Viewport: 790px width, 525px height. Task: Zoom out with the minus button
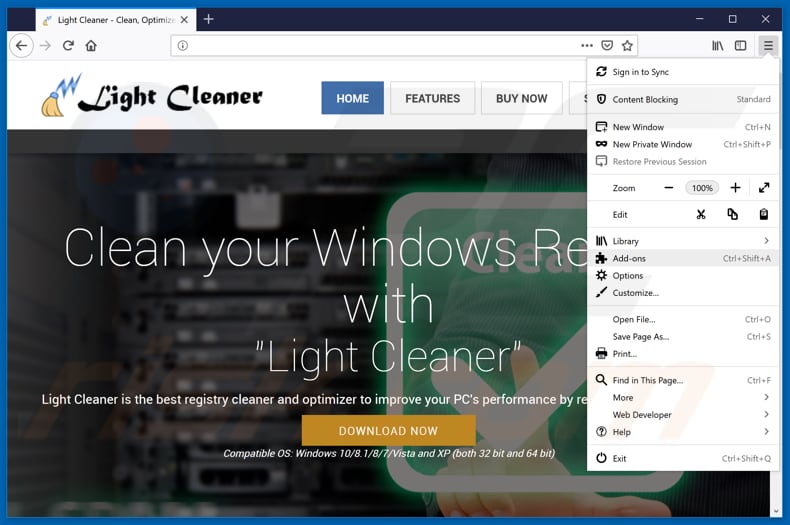coord(669,188)
